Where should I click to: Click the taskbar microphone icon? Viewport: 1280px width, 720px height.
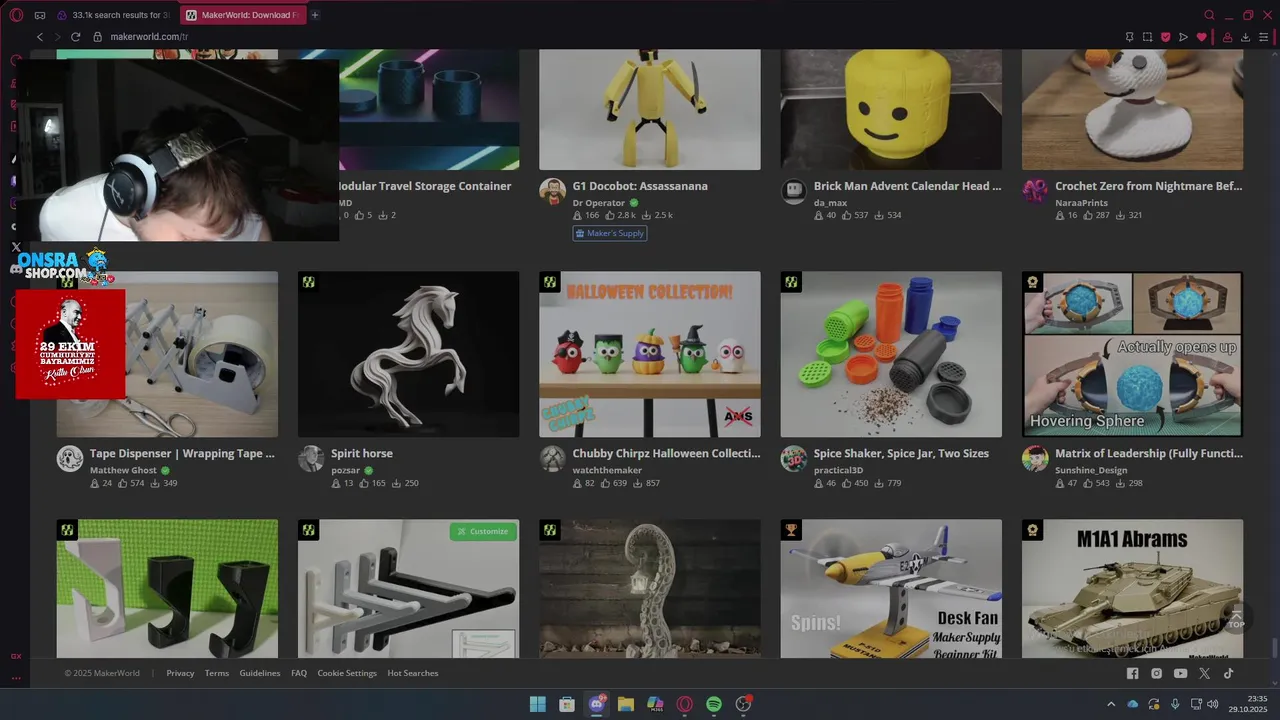pyautogui.click(x=1175, y=704)
